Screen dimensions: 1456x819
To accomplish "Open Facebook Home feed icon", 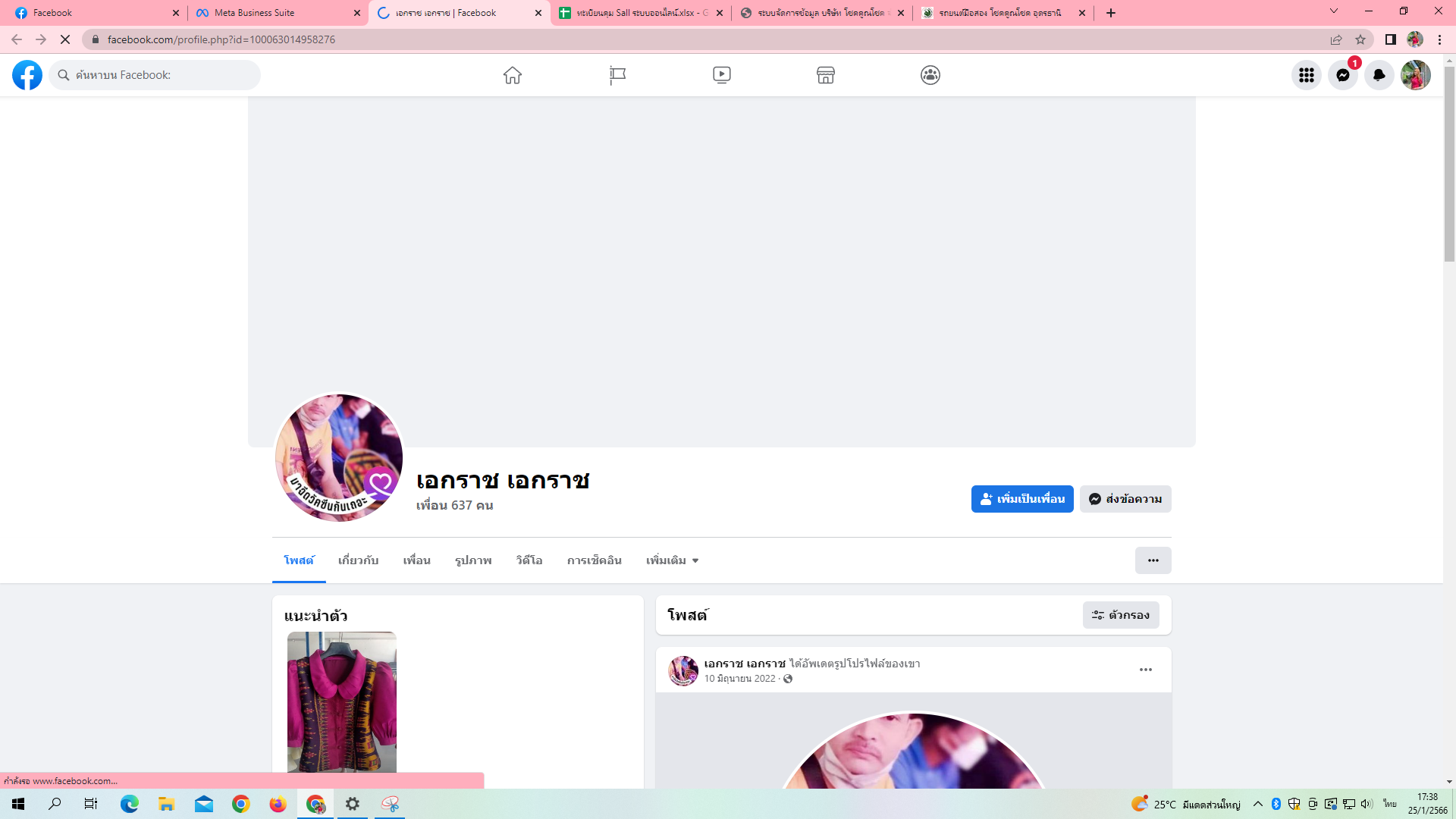I will [x=513, y=75].
